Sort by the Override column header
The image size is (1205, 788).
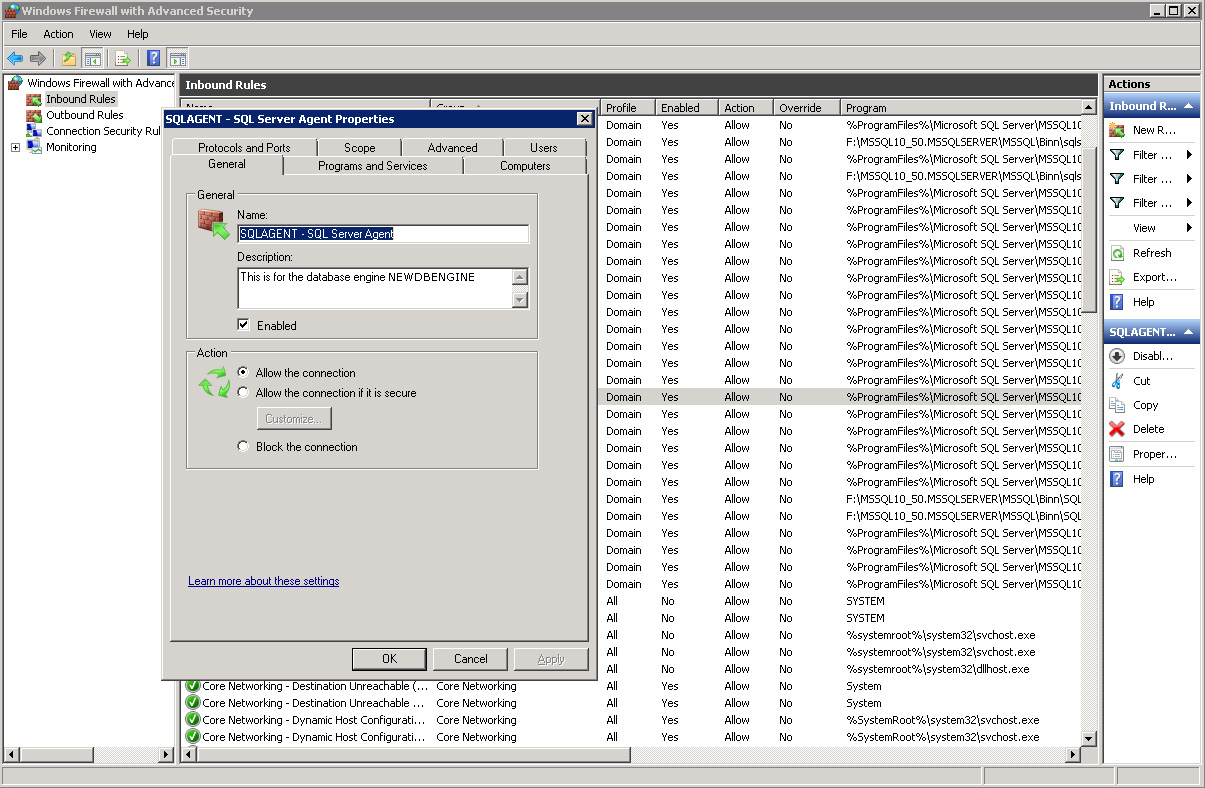tap(806, 107)
